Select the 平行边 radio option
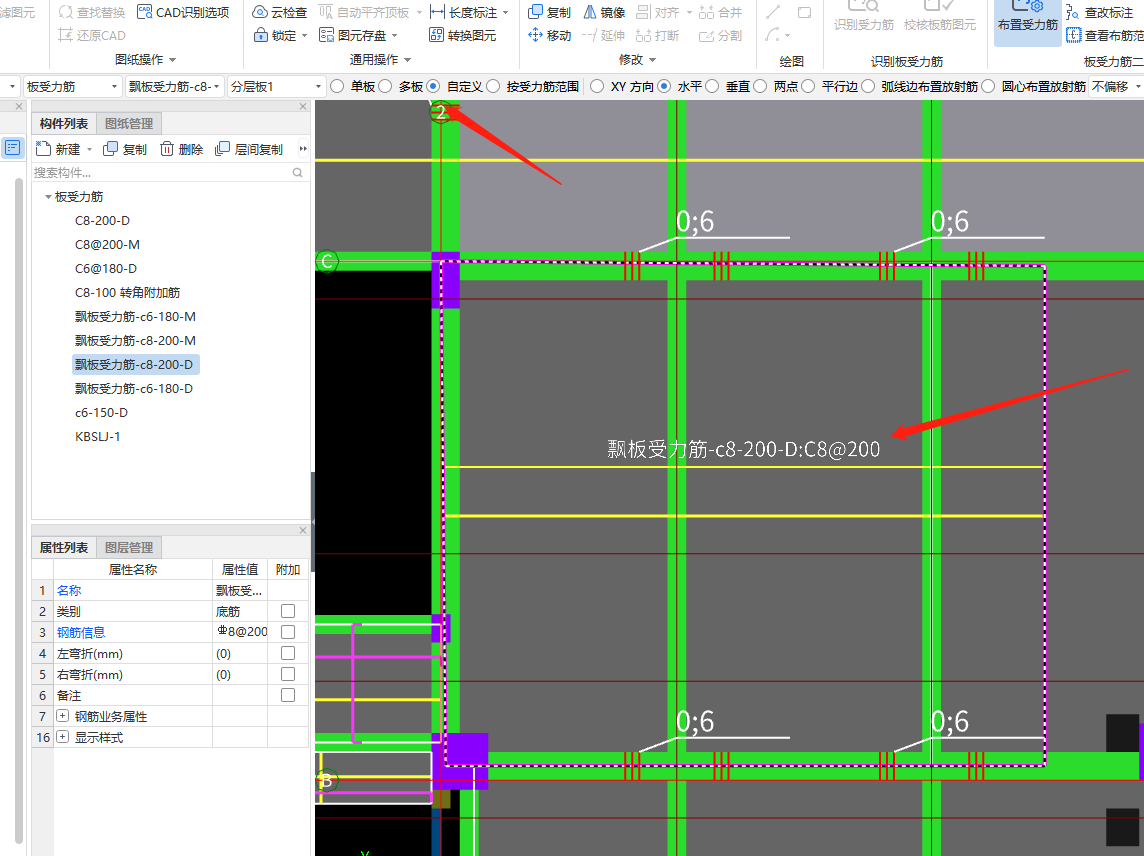 pyautogui.click(x=808, y=86)
